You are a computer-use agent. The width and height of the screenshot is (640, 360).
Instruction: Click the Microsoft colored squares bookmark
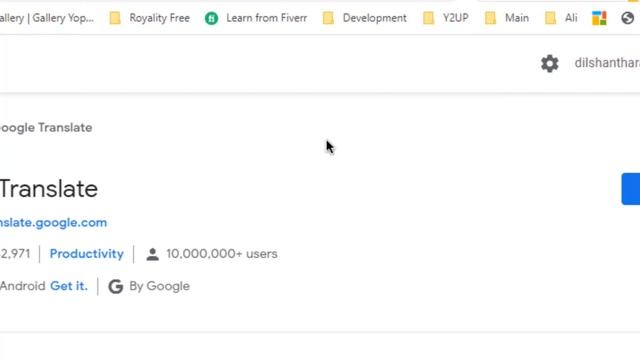pos(599,18)
